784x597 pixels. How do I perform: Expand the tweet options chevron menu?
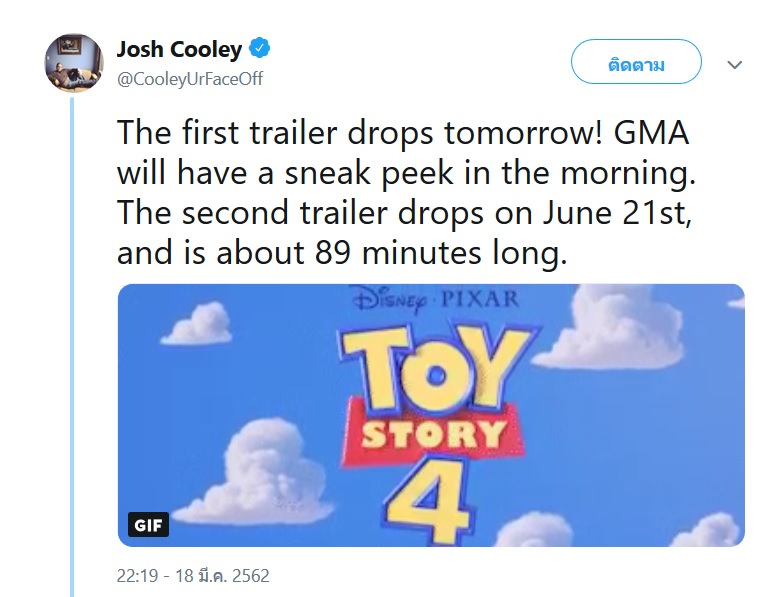pyautogui.click(x=735, y=65)
